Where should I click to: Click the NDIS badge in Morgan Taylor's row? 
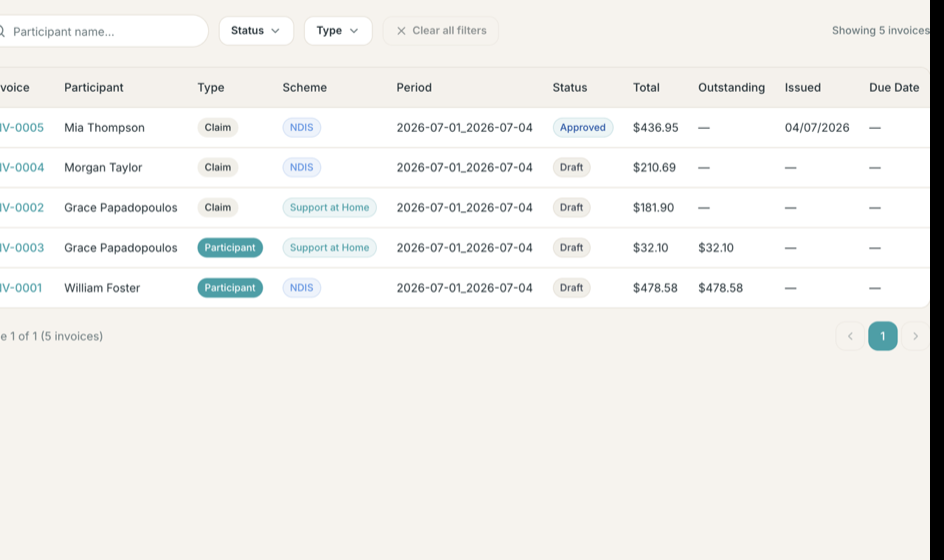coord(302,167)
